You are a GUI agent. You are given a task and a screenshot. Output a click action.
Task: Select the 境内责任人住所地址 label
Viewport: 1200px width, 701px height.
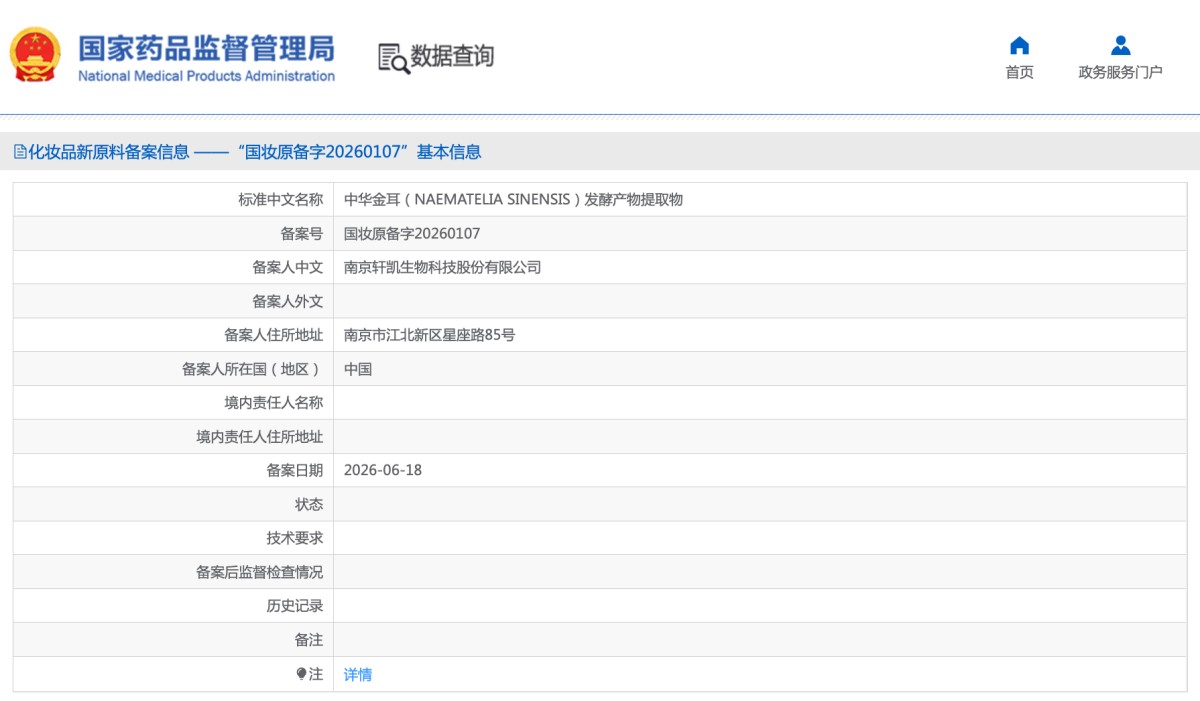[x=260, y=437]
